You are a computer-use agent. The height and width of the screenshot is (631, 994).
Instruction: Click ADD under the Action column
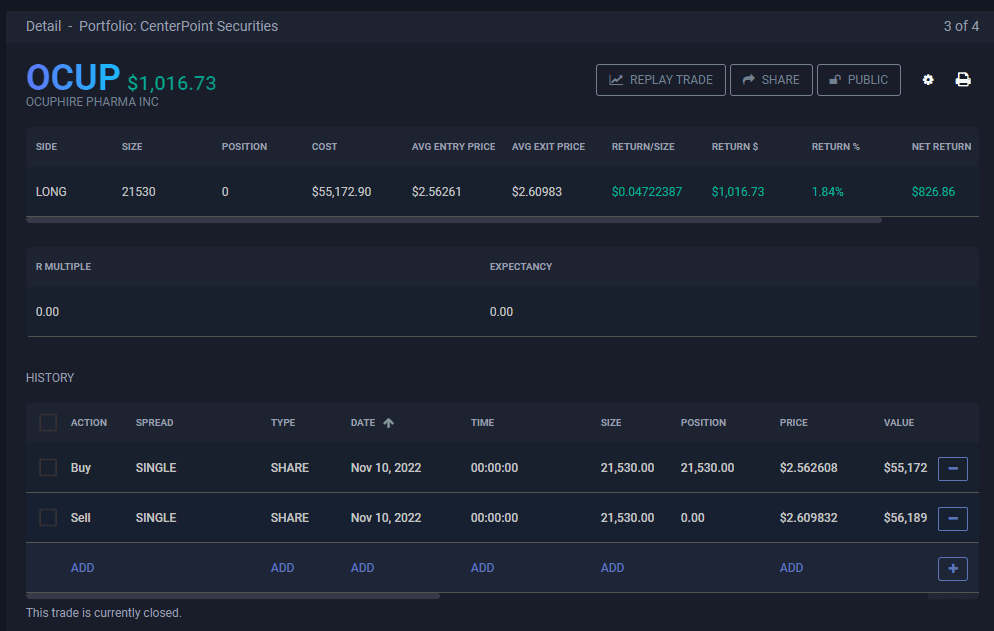(82, 568)
